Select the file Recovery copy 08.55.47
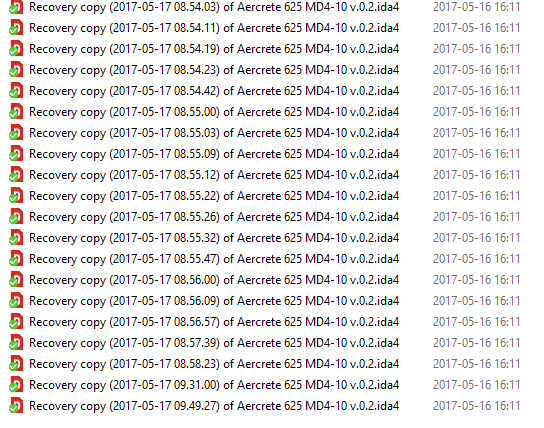Viewport: 544px width, 428px height. click(214, 259)
